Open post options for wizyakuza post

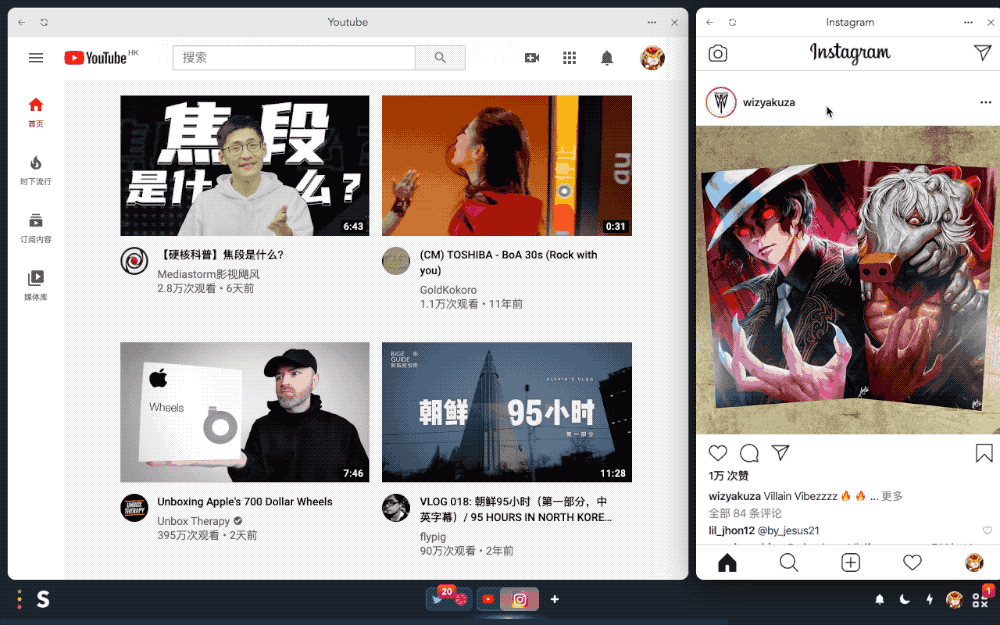[986, 102]
